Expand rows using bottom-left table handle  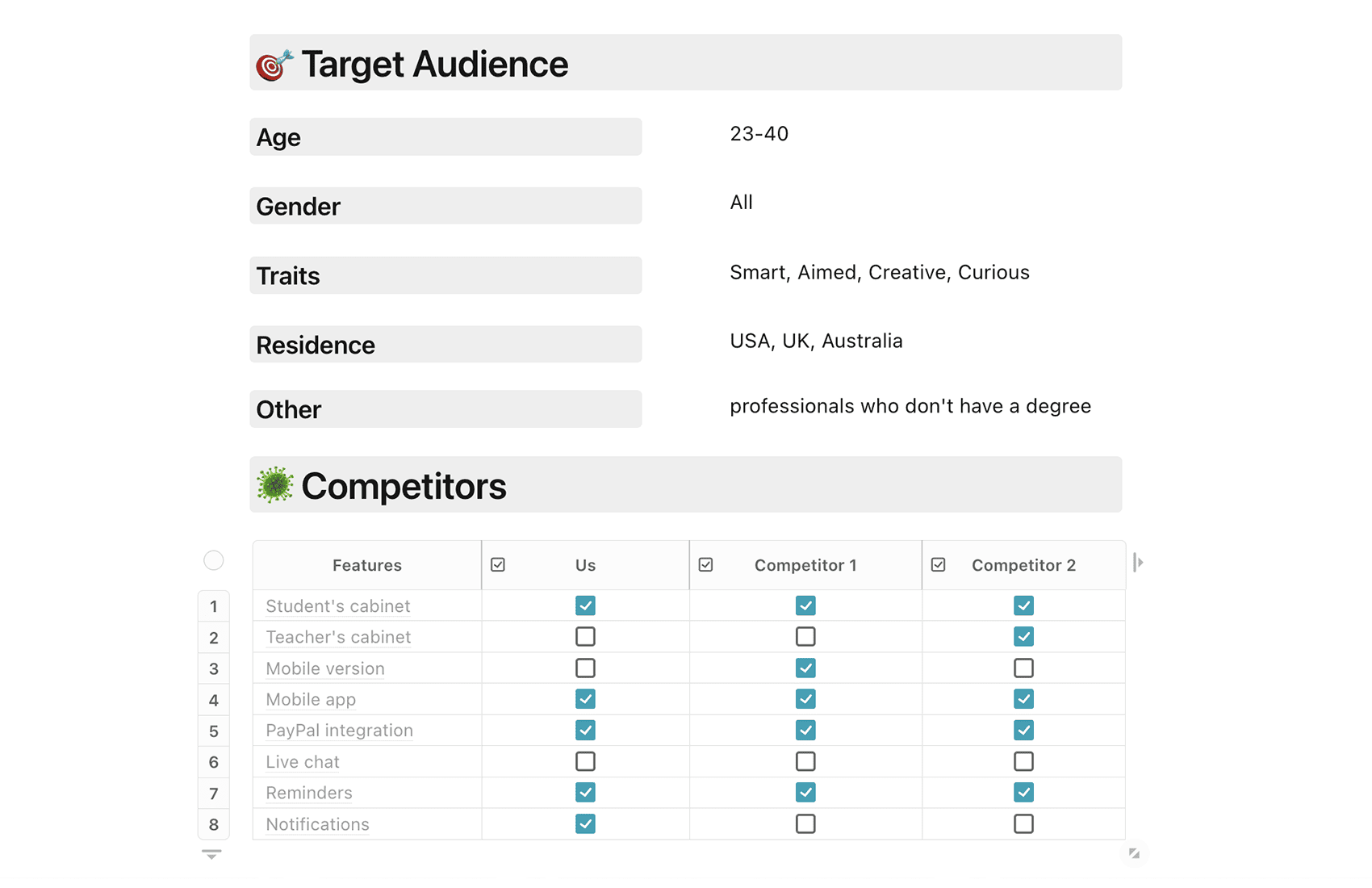point(211,854)
